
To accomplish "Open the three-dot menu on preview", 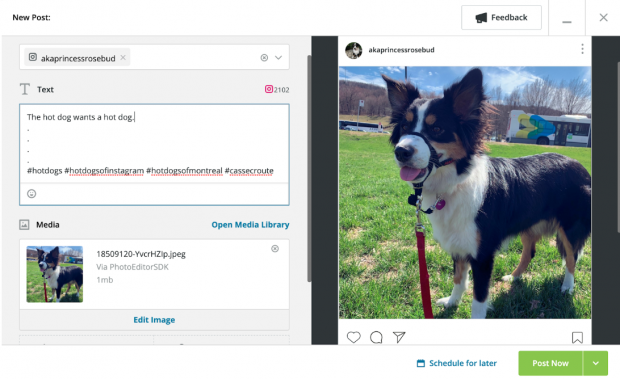I will [582, 49].
